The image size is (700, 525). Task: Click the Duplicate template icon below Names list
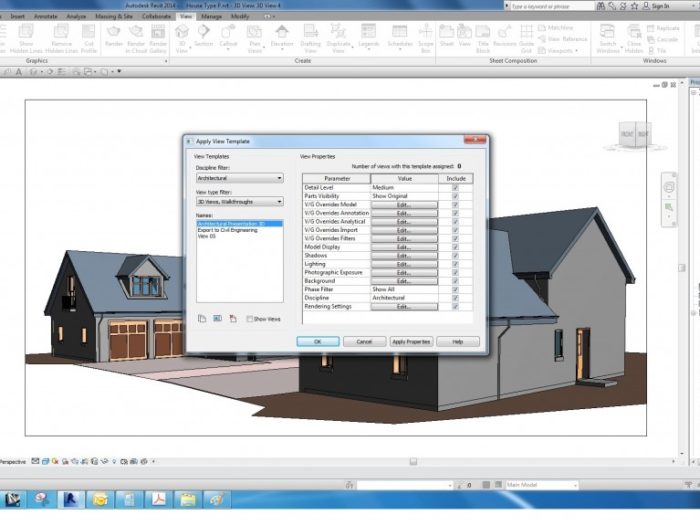[201, 318]
